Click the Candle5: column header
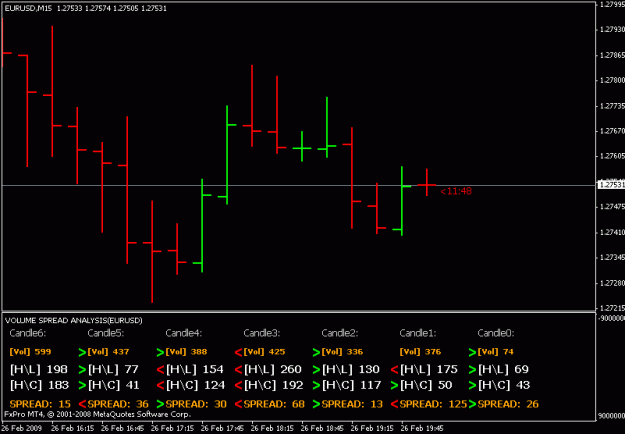Image resolution: width=625 pixels, height=434 pixels. point(106,333)
